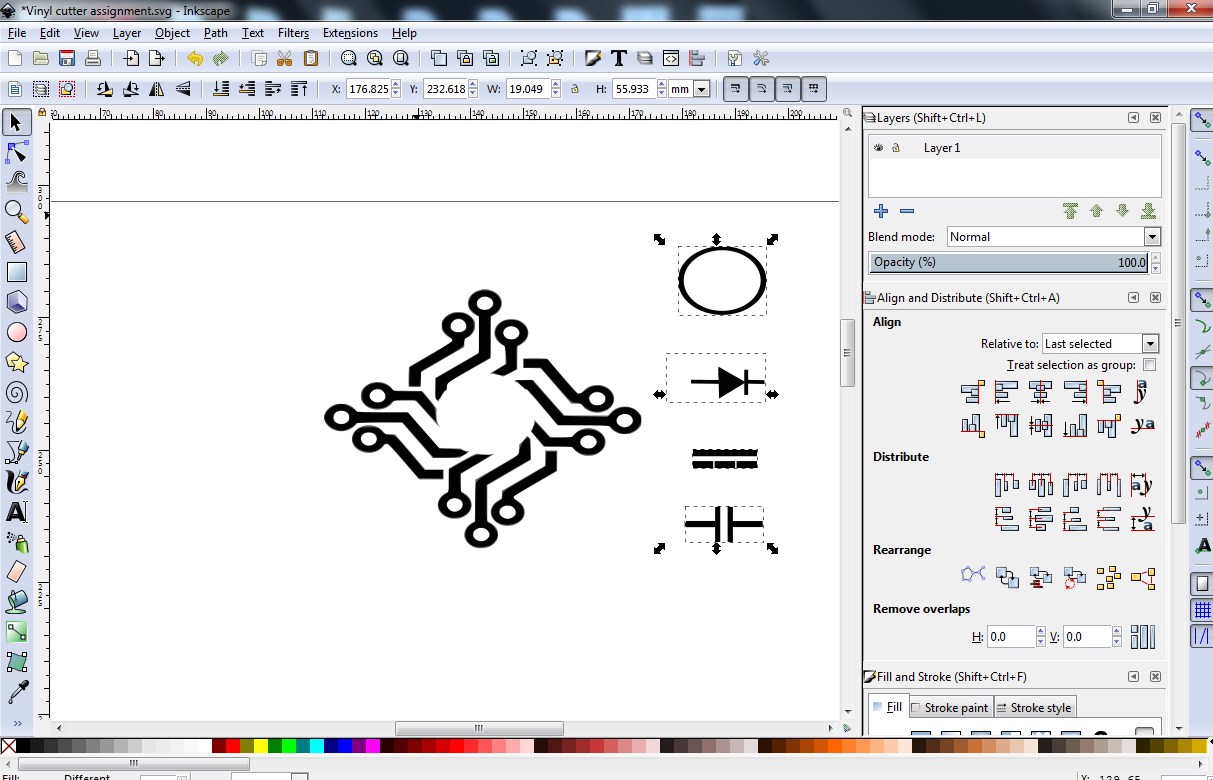Pick yellow swatch in palette
Screen dimensions: 1213x780
click(x=260, y=746)
